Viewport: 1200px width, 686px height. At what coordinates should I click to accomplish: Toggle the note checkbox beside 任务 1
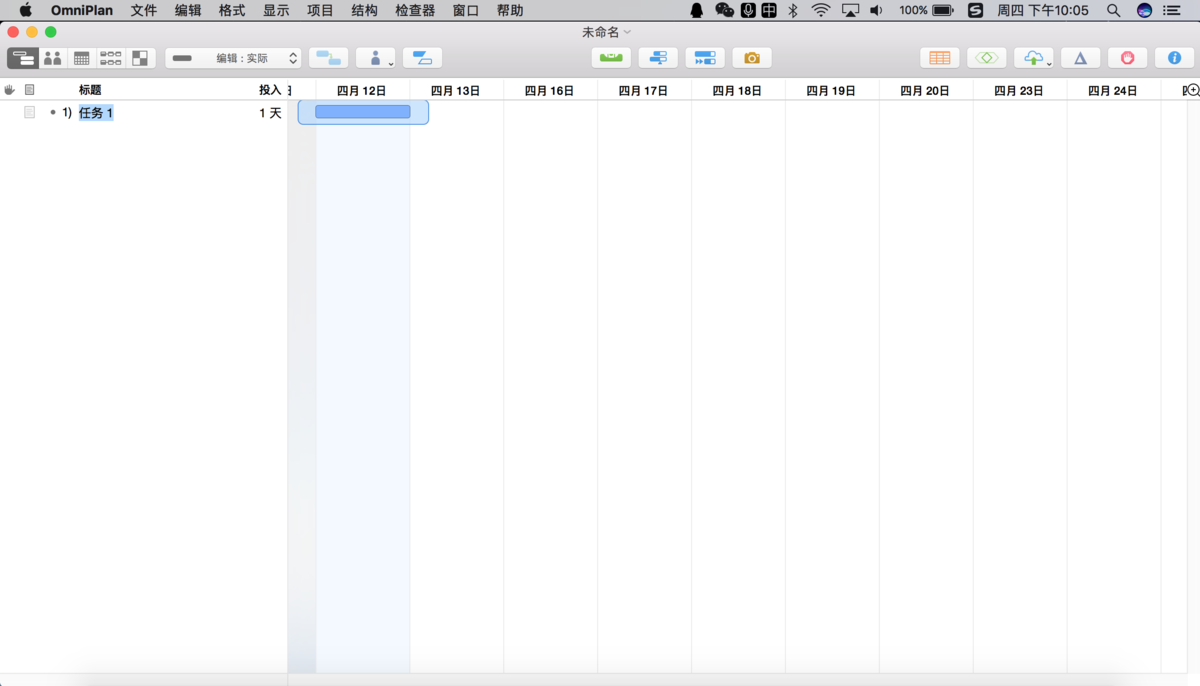tap(30, 113)
